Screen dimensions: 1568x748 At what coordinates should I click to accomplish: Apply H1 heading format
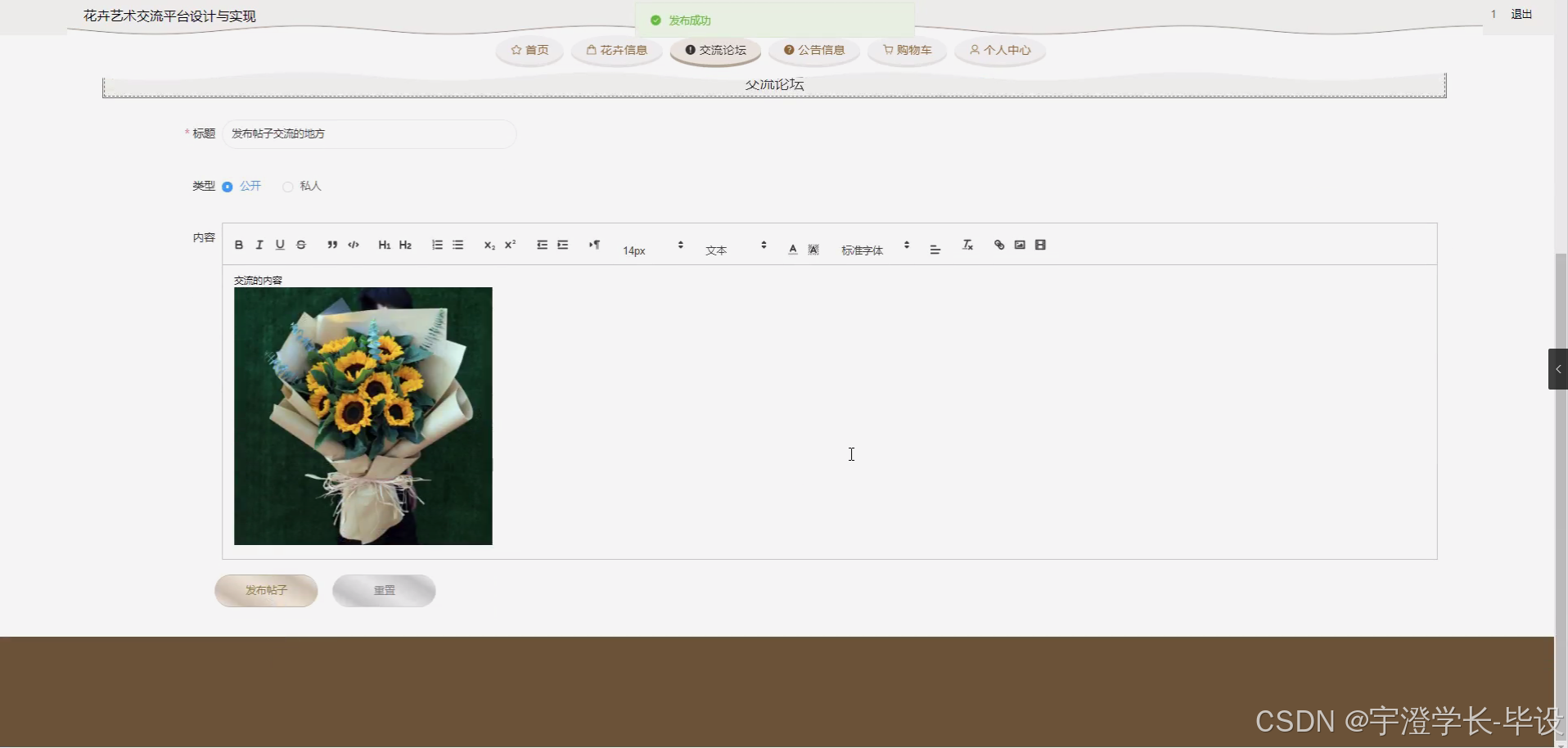[x=383, y=245]
